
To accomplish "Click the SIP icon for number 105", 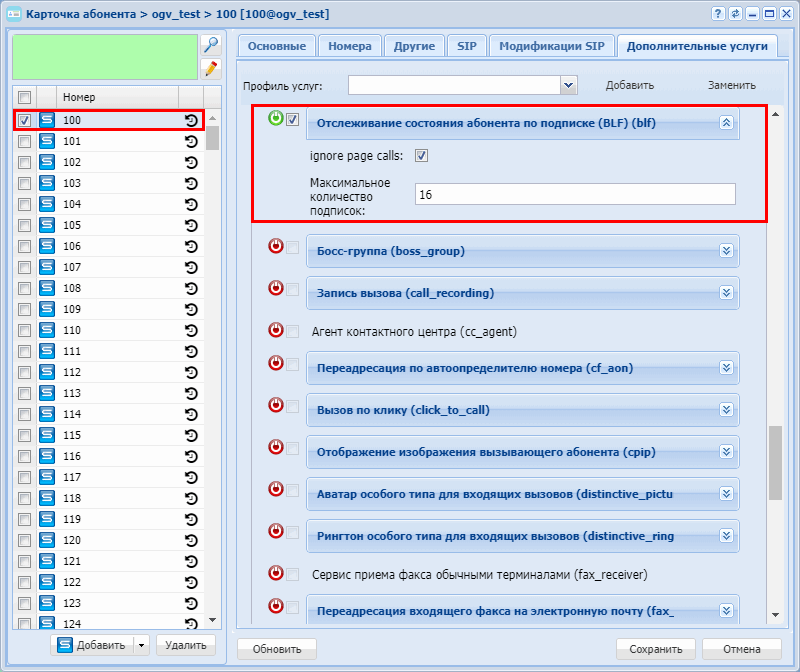I will pyautogui.click(x=47, y=225).
